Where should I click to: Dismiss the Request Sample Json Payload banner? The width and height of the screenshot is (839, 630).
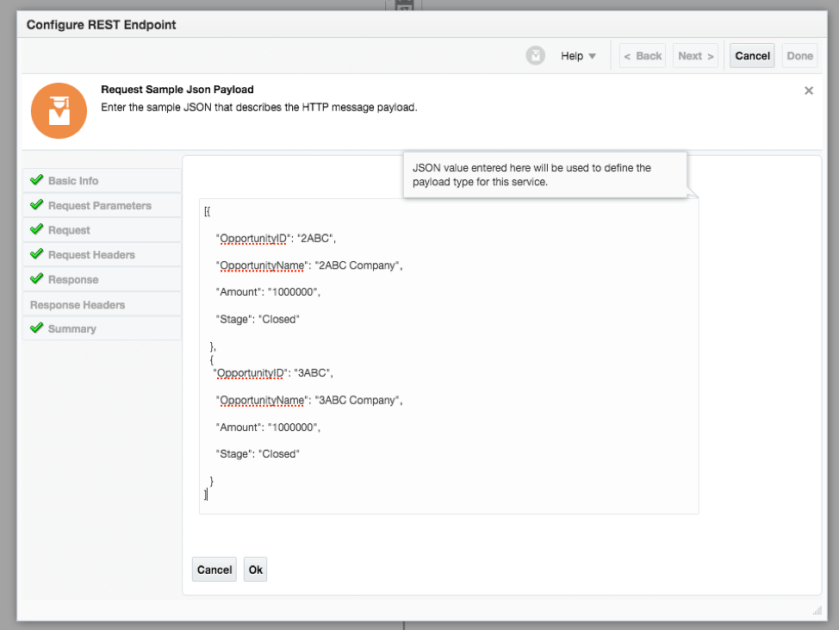tap(808, 91)
